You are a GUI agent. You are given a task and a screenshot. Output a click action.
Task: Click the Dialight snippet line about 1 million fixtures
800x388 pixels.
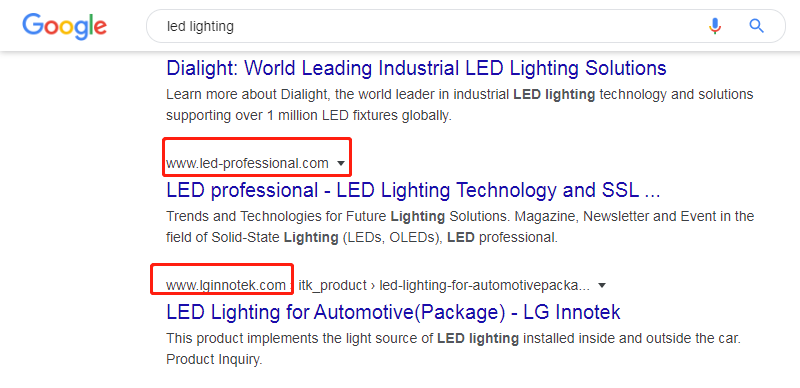(x=309, y=116)
